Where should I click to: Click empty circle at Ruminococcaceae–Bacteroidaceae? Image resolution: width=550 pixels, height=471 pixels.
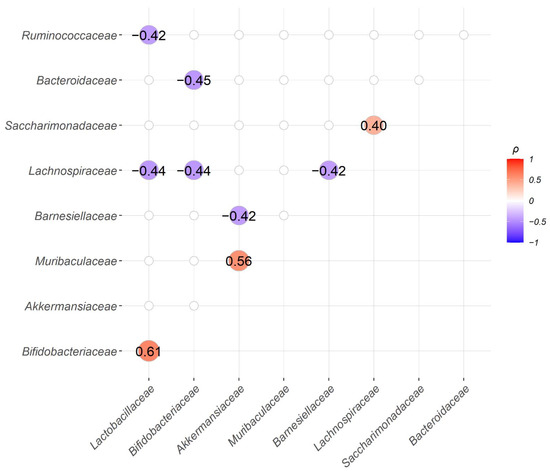(464, 35)
